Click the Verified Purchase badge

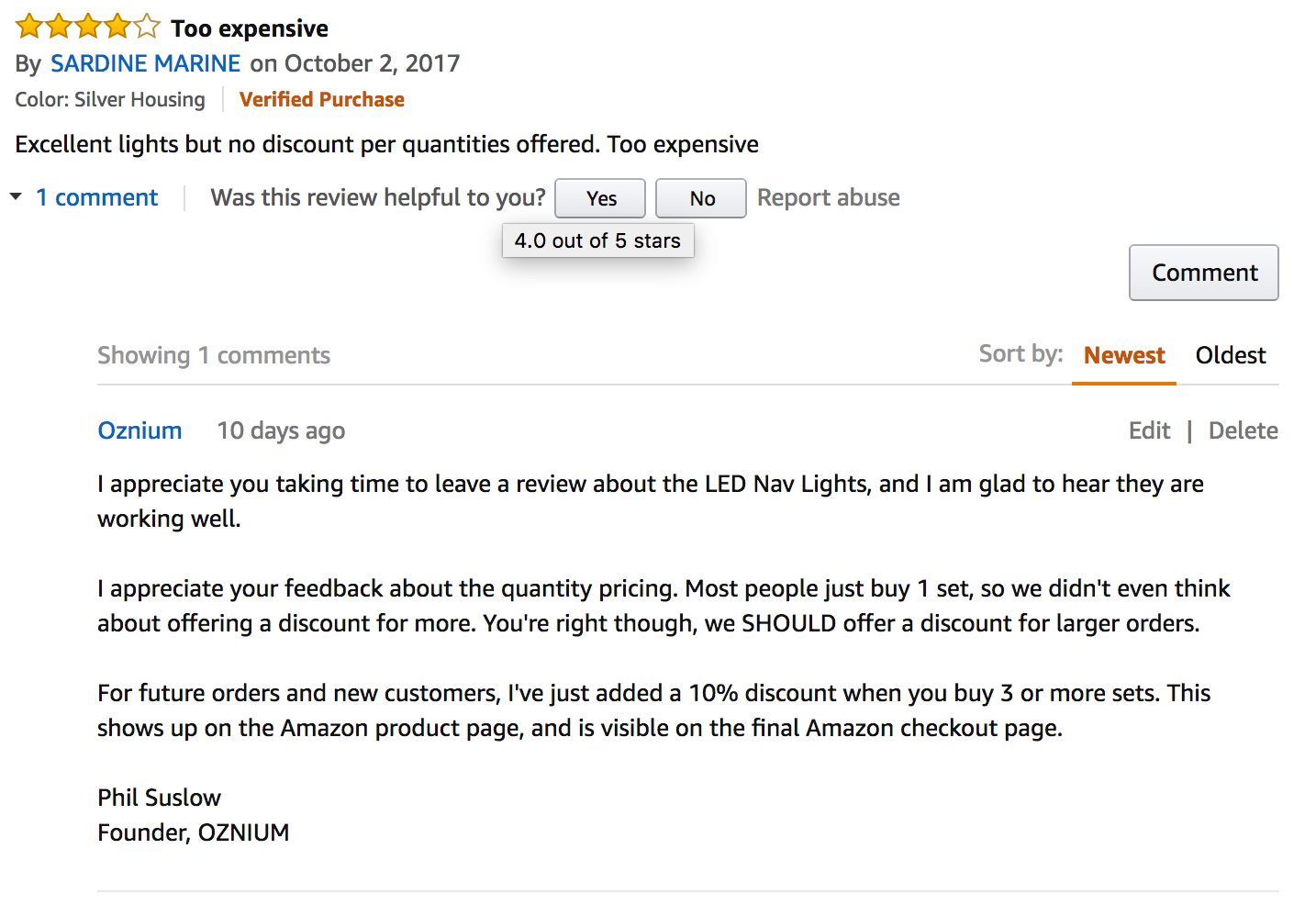pyautogui.click(x=321, y=99)
